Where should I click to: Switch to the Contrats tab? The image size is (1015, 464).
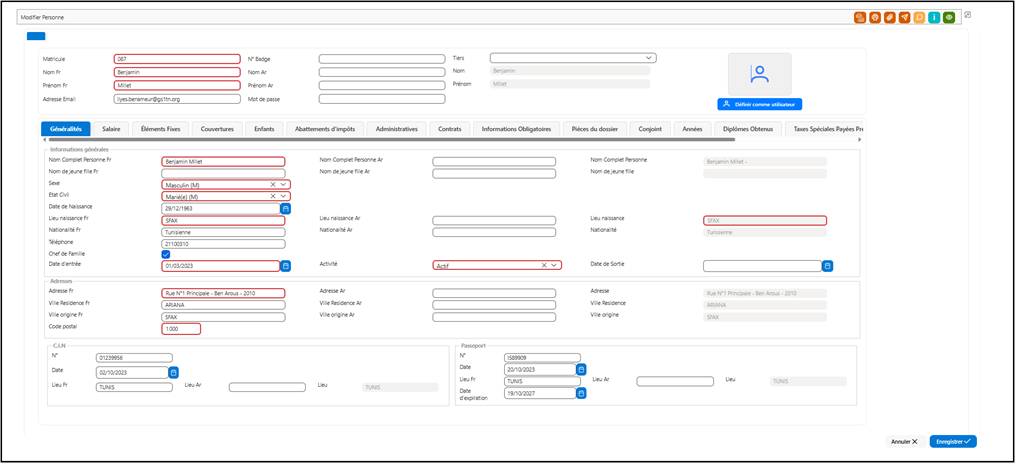tap(450, 129)
